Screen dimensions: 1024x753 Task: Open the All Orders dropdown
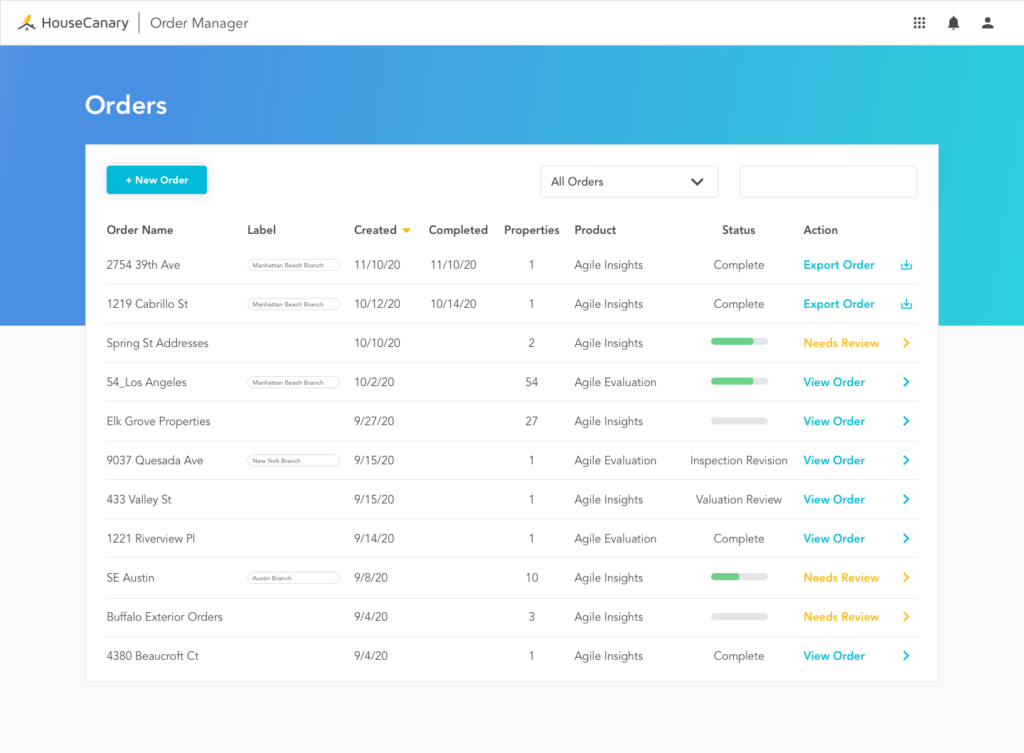click(x=628, y=181)
